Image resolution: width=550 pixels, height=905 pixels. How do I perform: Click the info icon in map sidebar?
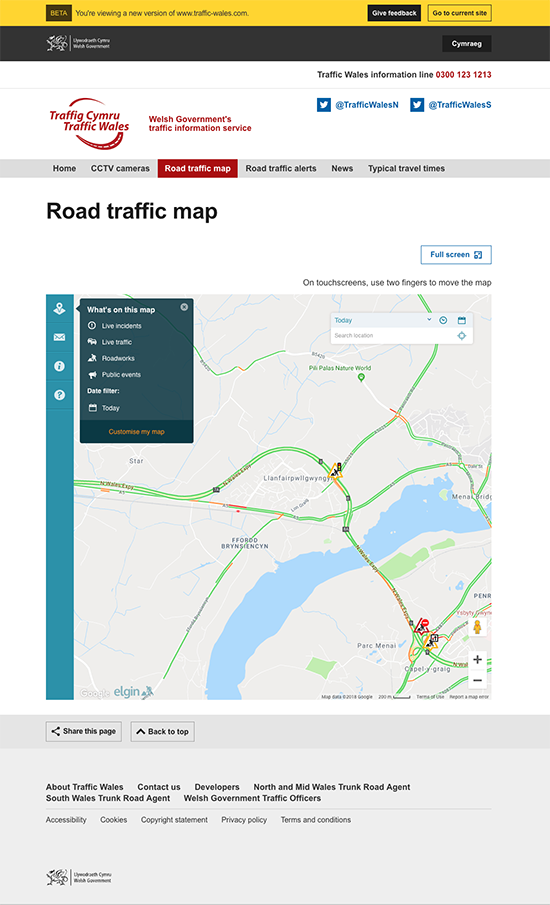click(x=59, y=366)
